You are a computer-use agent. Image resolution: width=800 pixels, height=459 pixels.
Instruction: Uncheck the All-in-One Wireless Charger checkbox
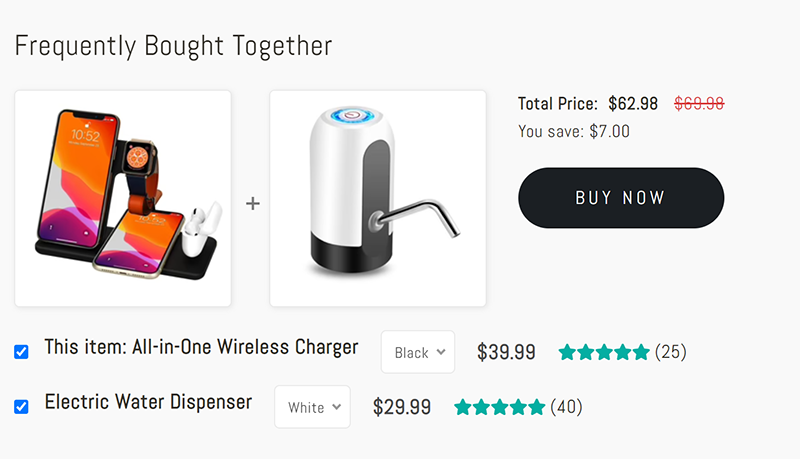(21, 352)
